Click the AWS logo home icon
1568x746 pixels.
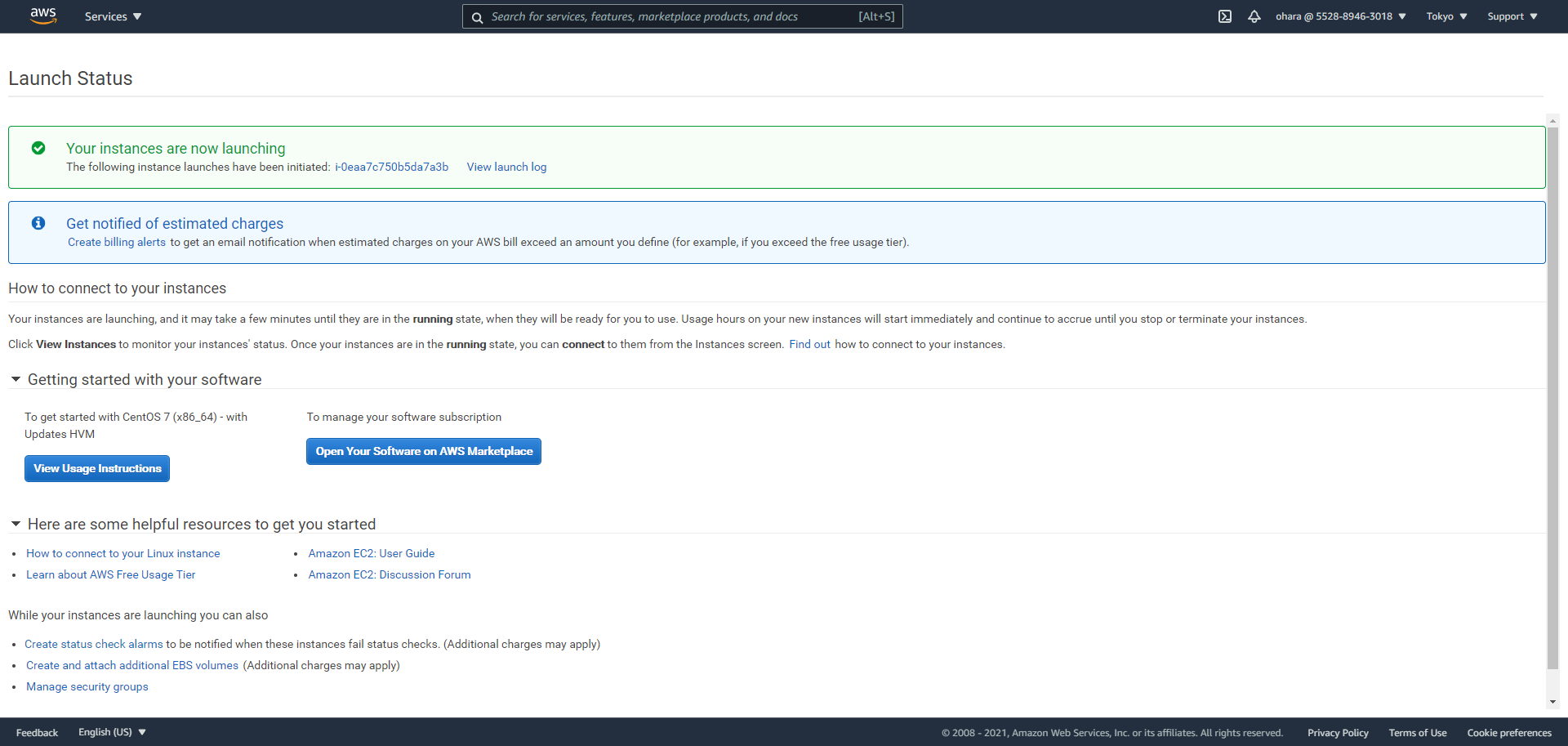(43, 16)
